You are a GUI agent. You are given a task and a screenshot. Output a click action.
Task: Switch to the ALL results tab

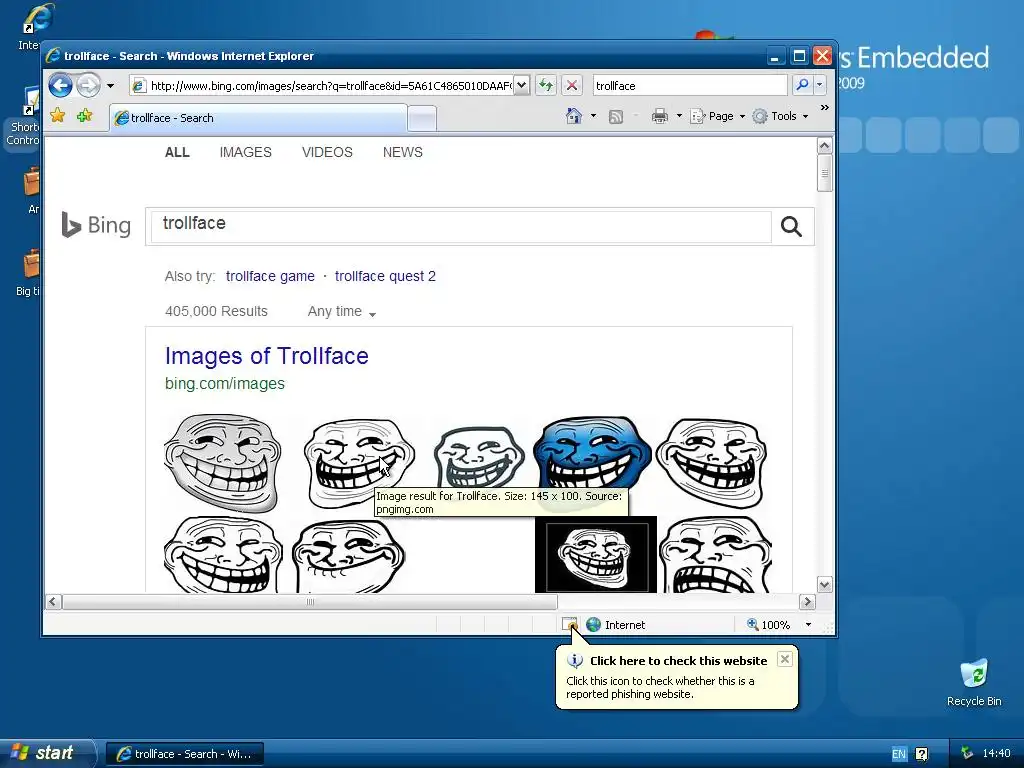[x=177, y=152]
